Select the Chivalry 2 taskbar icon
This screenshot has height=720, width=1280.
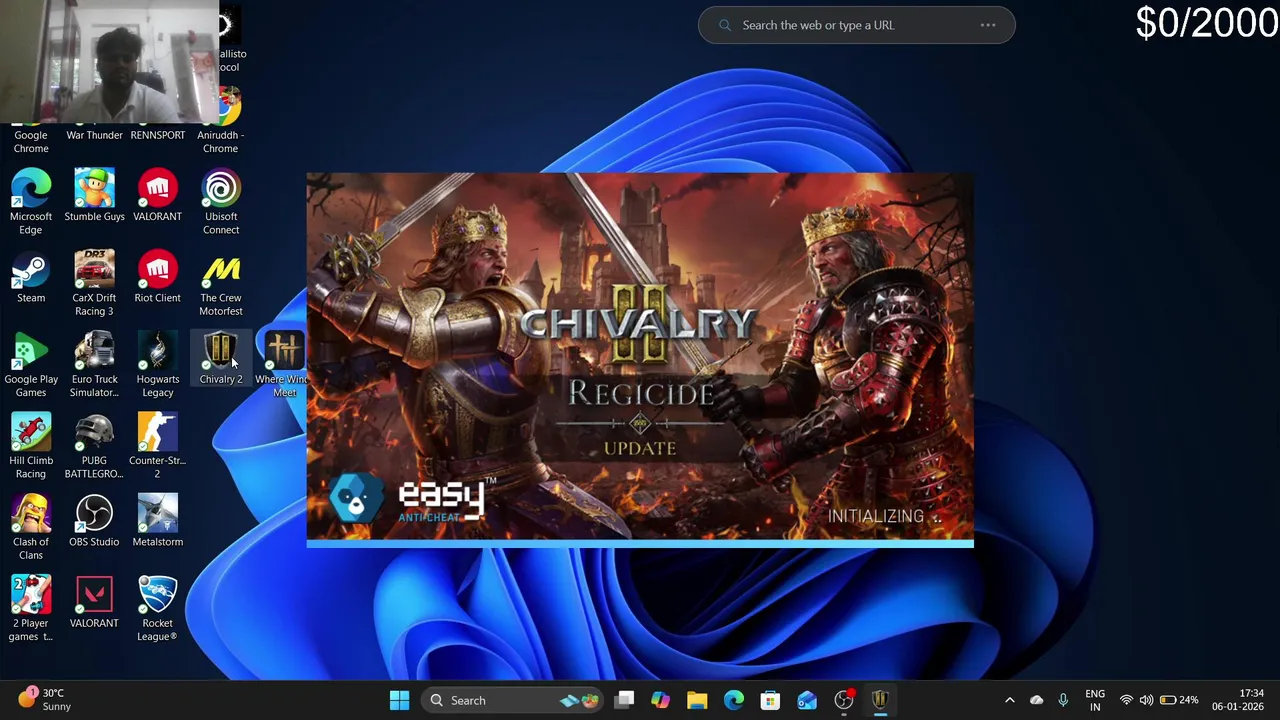(880, 700)
